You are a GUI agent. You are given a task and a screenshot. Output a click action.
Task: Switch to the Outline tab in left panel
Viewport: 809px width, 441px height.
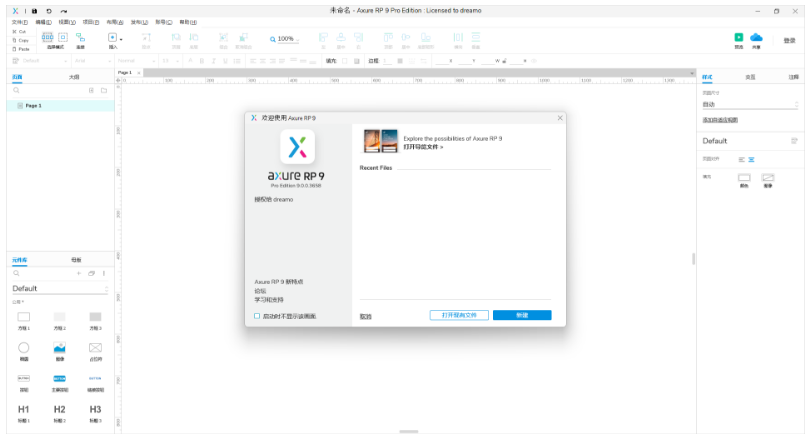(74, 77)
